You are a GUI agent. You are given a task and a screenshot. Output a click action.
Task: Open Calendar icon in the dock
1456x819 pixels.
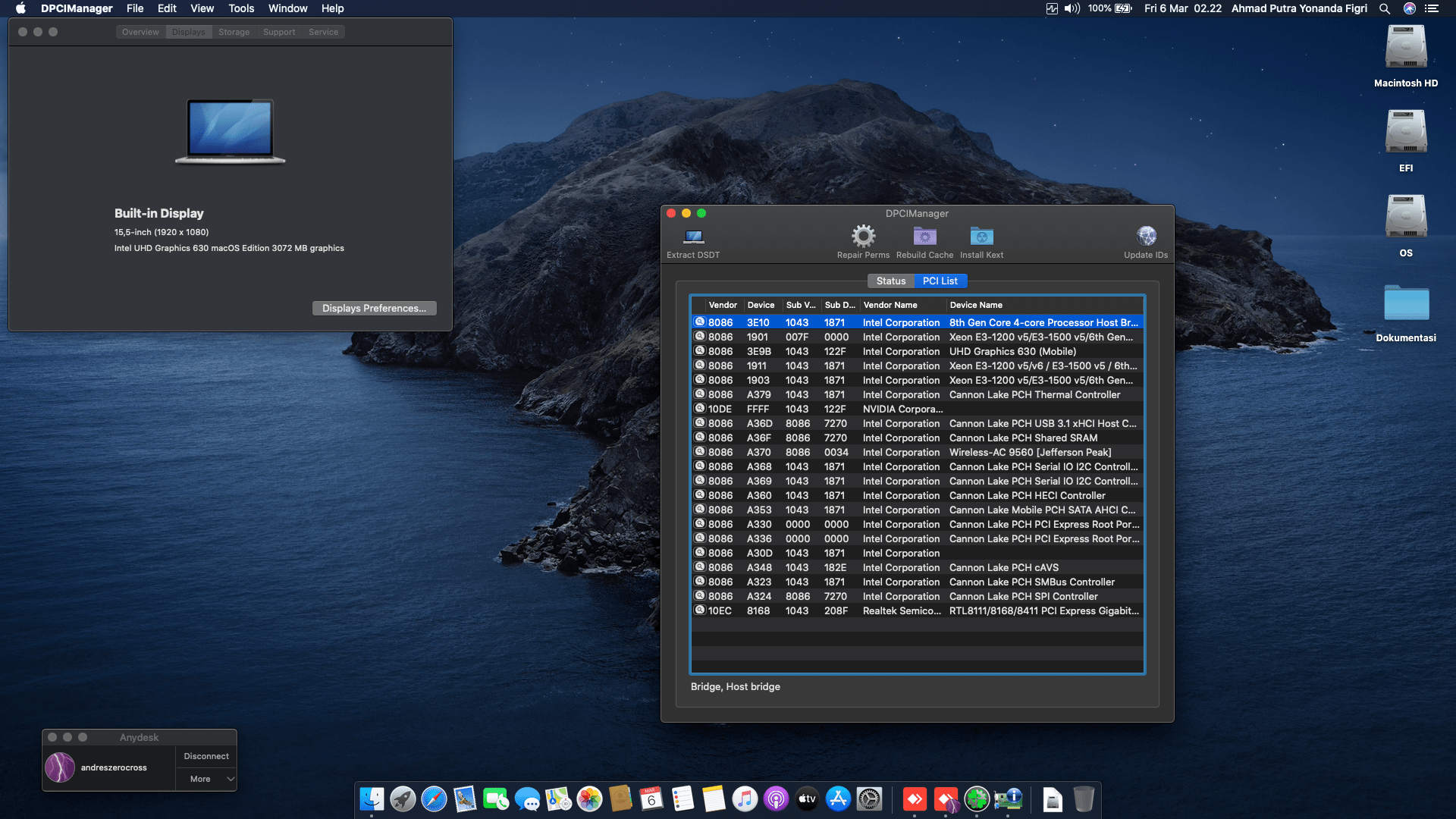point(651,799)
